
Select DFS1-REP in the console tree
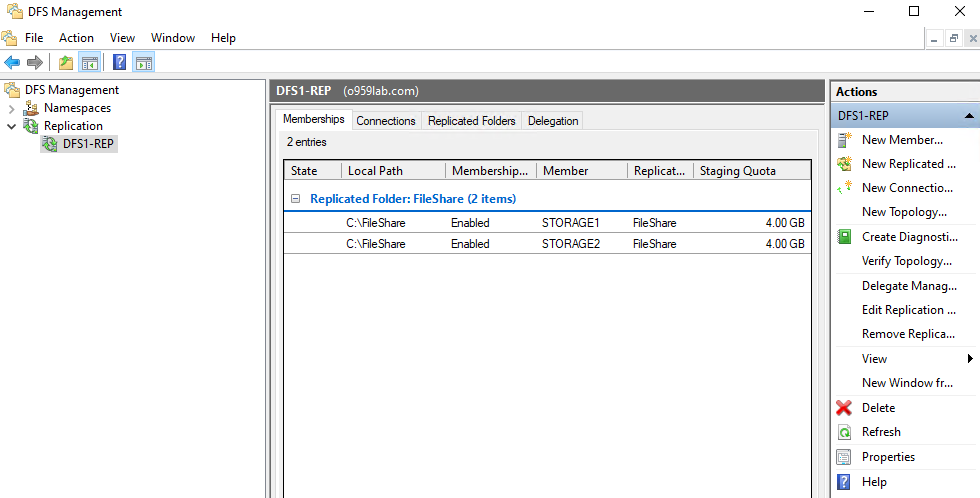click(88, 144)
